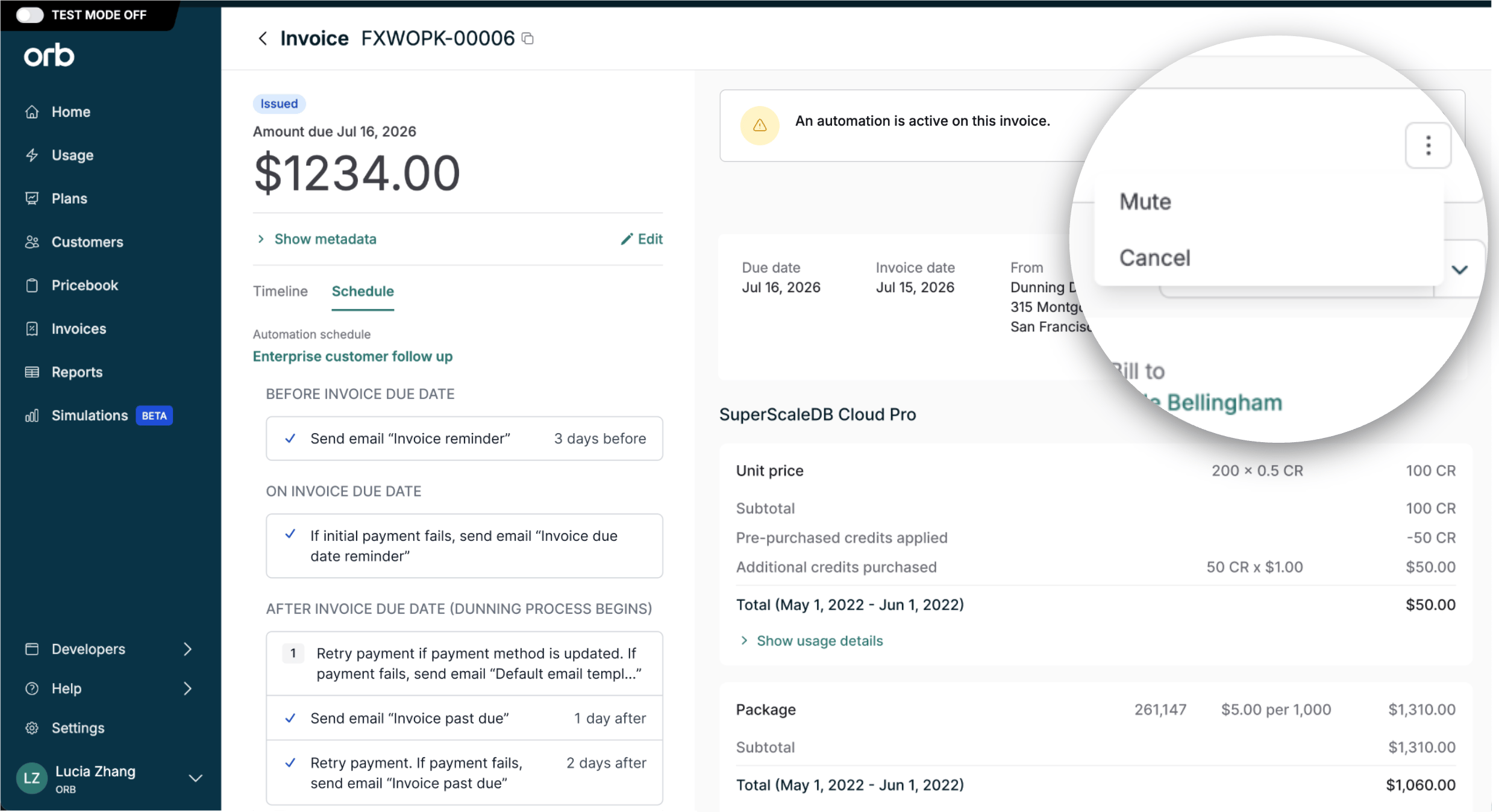Screen dimensions: 1499x812
Task: Click the Edit link
Action: tap(650, 239)
